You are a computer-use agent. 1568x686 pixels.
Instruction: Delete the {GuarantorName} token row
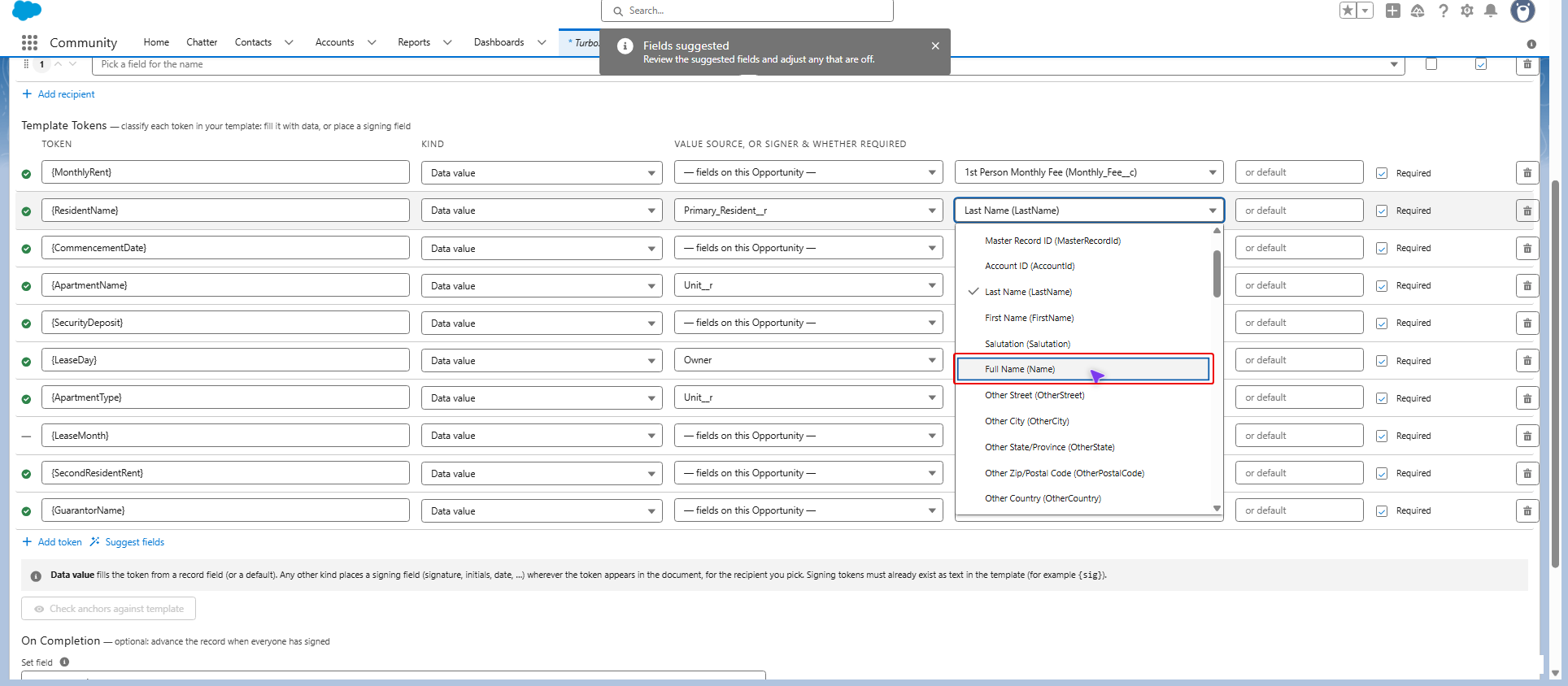tap(1527, 510)
